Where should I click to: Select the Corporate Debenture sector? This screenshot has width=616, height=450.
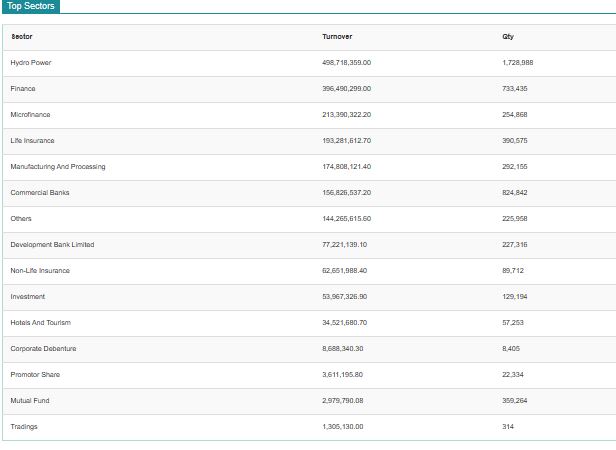(x=43, y=349)
